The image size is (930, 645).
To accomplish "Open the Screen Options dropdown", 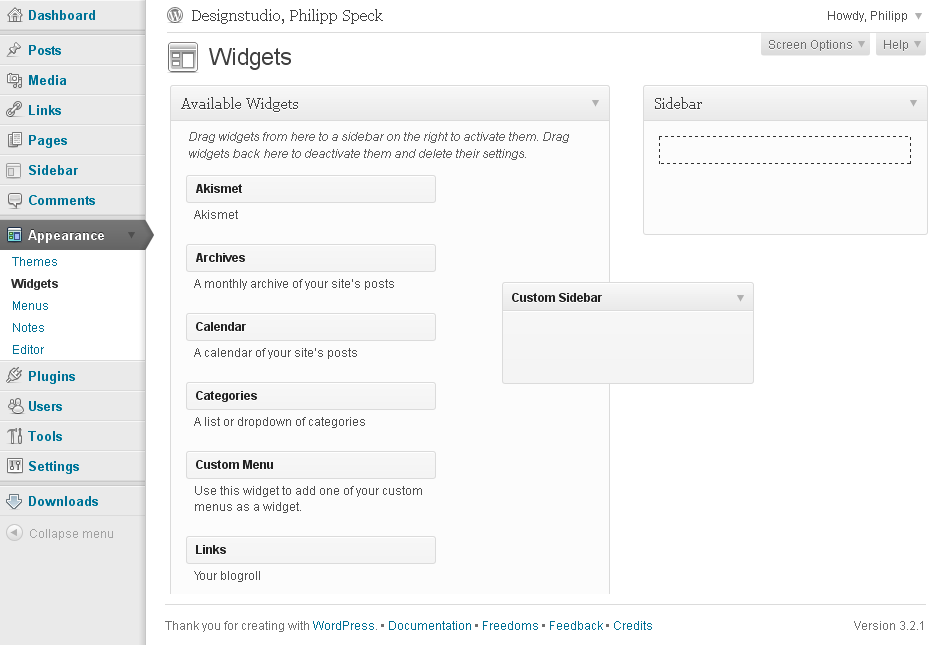I will [x=814, y=43].
